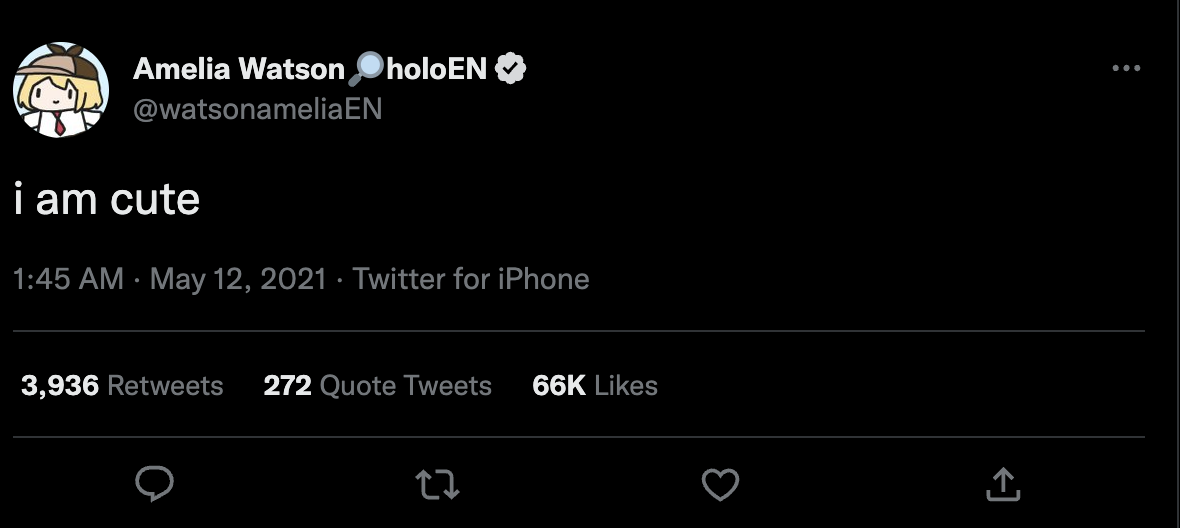Click the 272 quote count number
The width and height of the screenshot is (1180, 528).
(x=288, y=386)
